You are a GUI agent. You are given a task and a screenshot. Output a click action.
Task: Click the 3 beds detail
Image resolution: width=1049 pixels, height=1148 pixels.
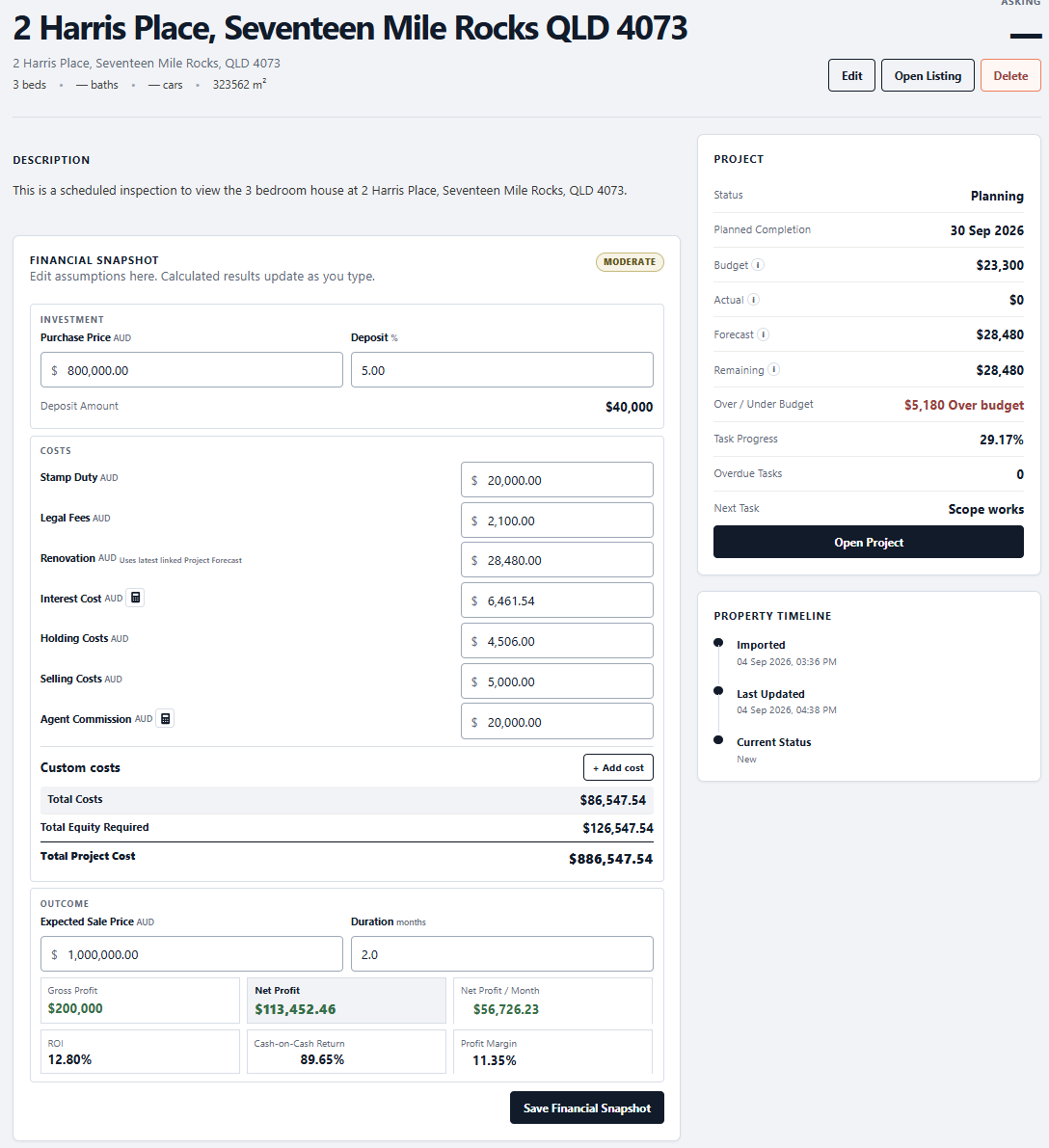[x=29, y=85]
